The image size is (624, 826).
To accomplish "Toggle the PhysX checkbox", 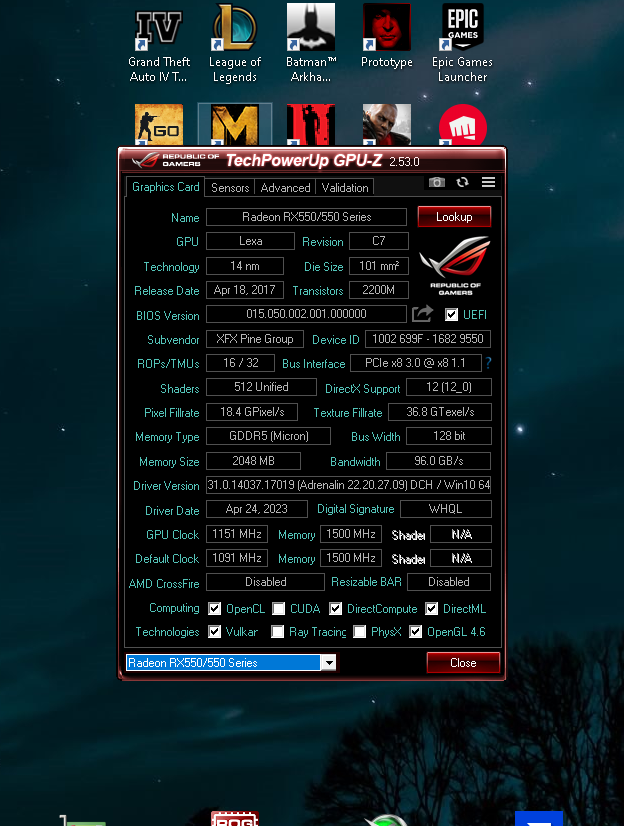I will [x=360, y=632].
